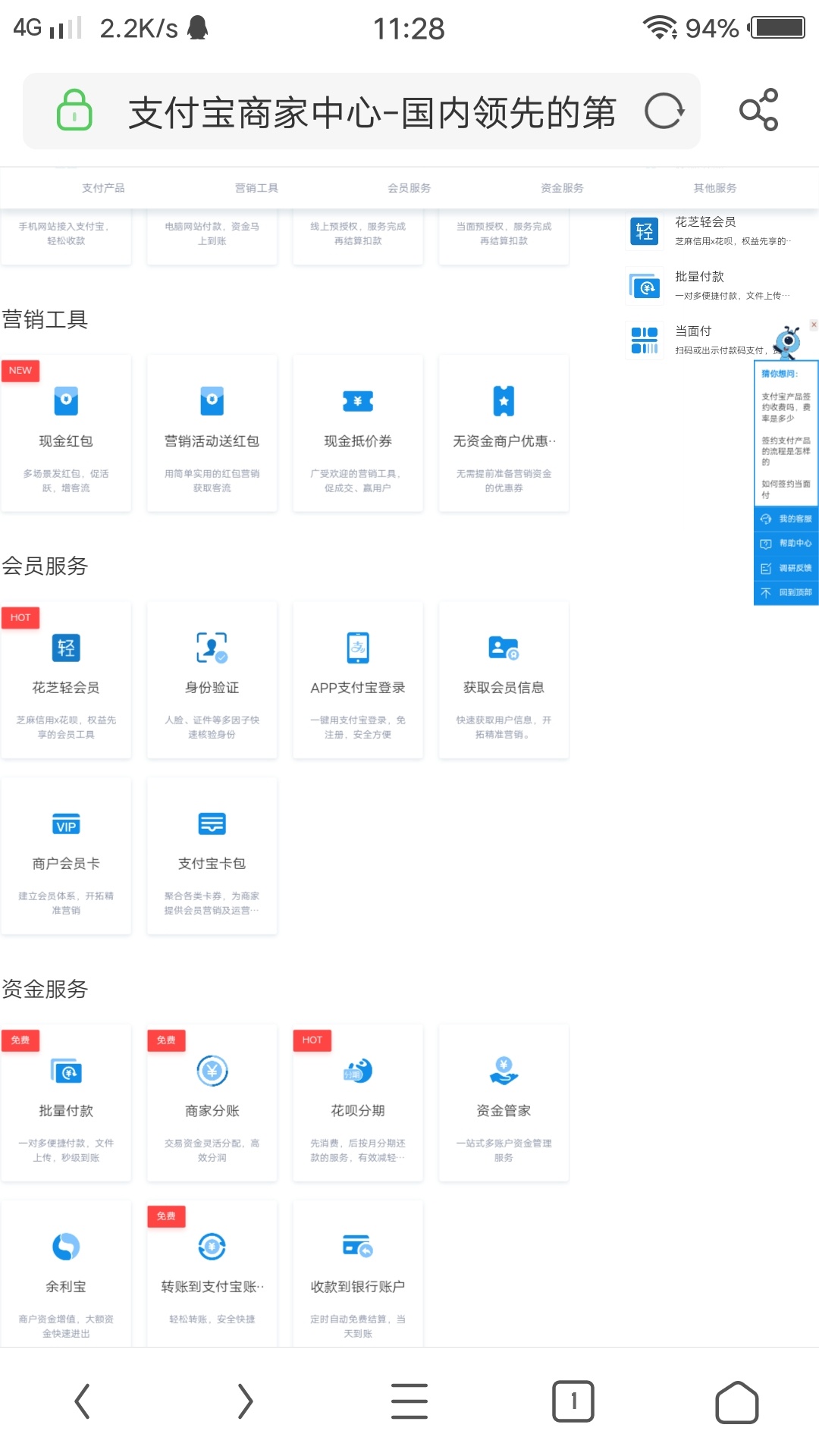Open the 当面预授权 card
This screenshot has width=819, height=1456.
tap(504, 237)
